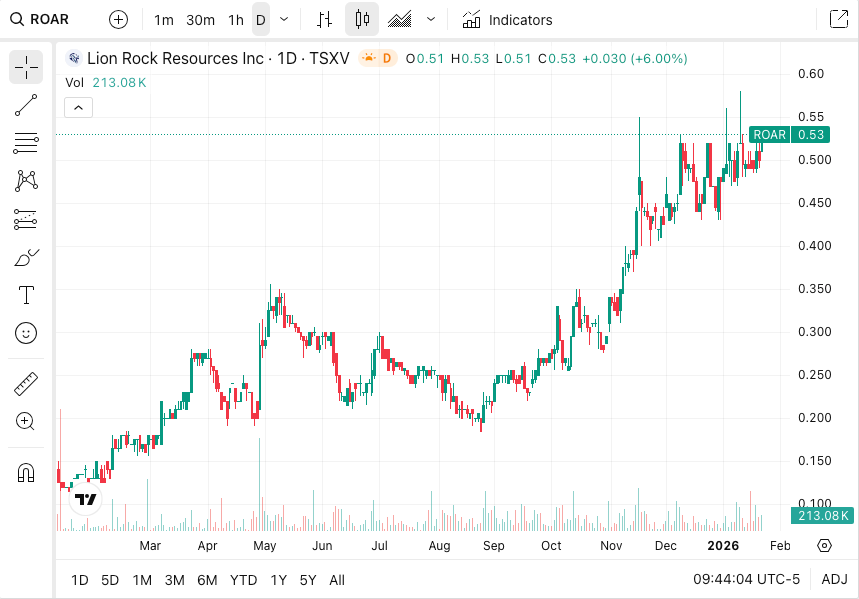
Task: Select the Measure ruler tool
Action: [26, 384]
